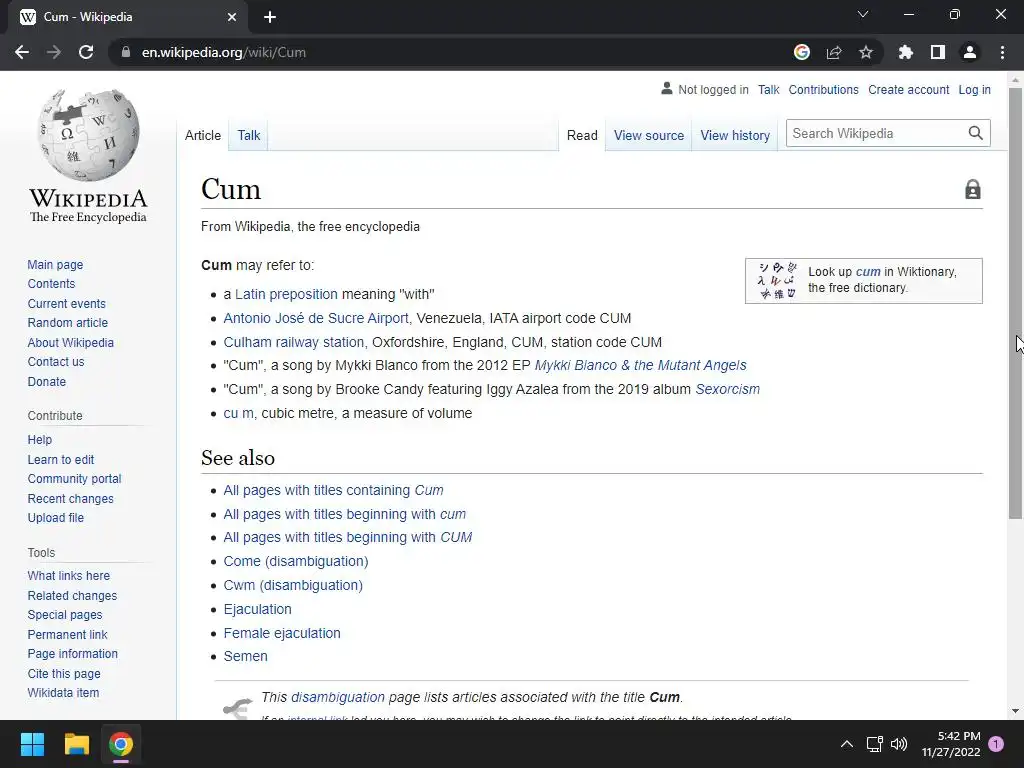Open the View history tab

point(735,135)
